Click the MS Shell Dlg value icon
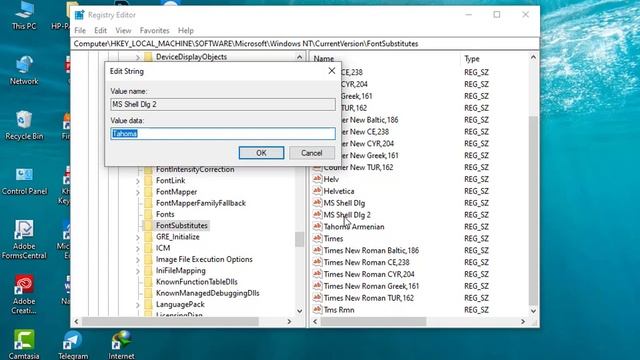This screenshot has height=360, width=640. click(317, 202)
